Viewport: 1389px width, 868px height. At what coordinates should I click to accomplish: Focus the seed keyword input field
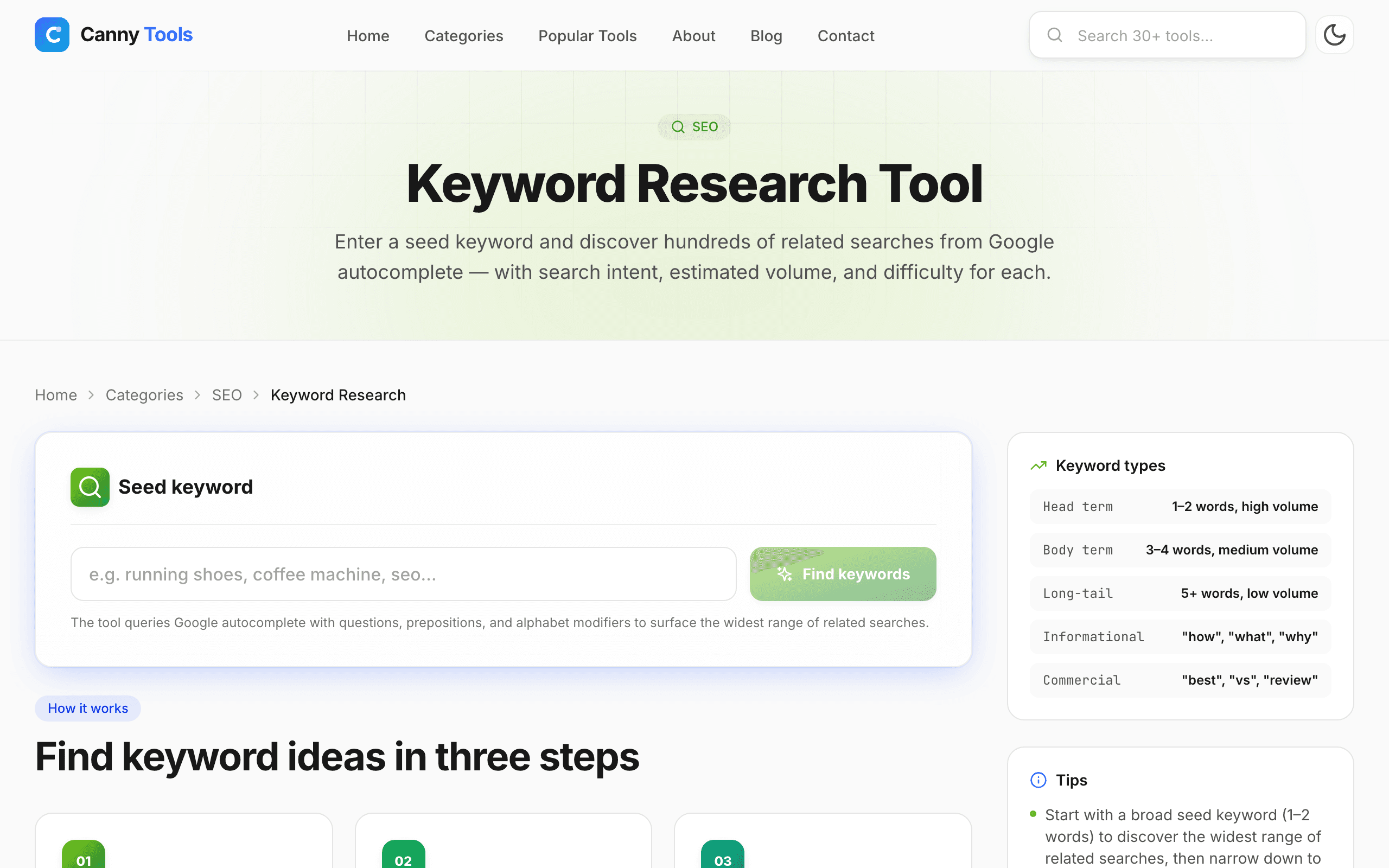[403, 573]
